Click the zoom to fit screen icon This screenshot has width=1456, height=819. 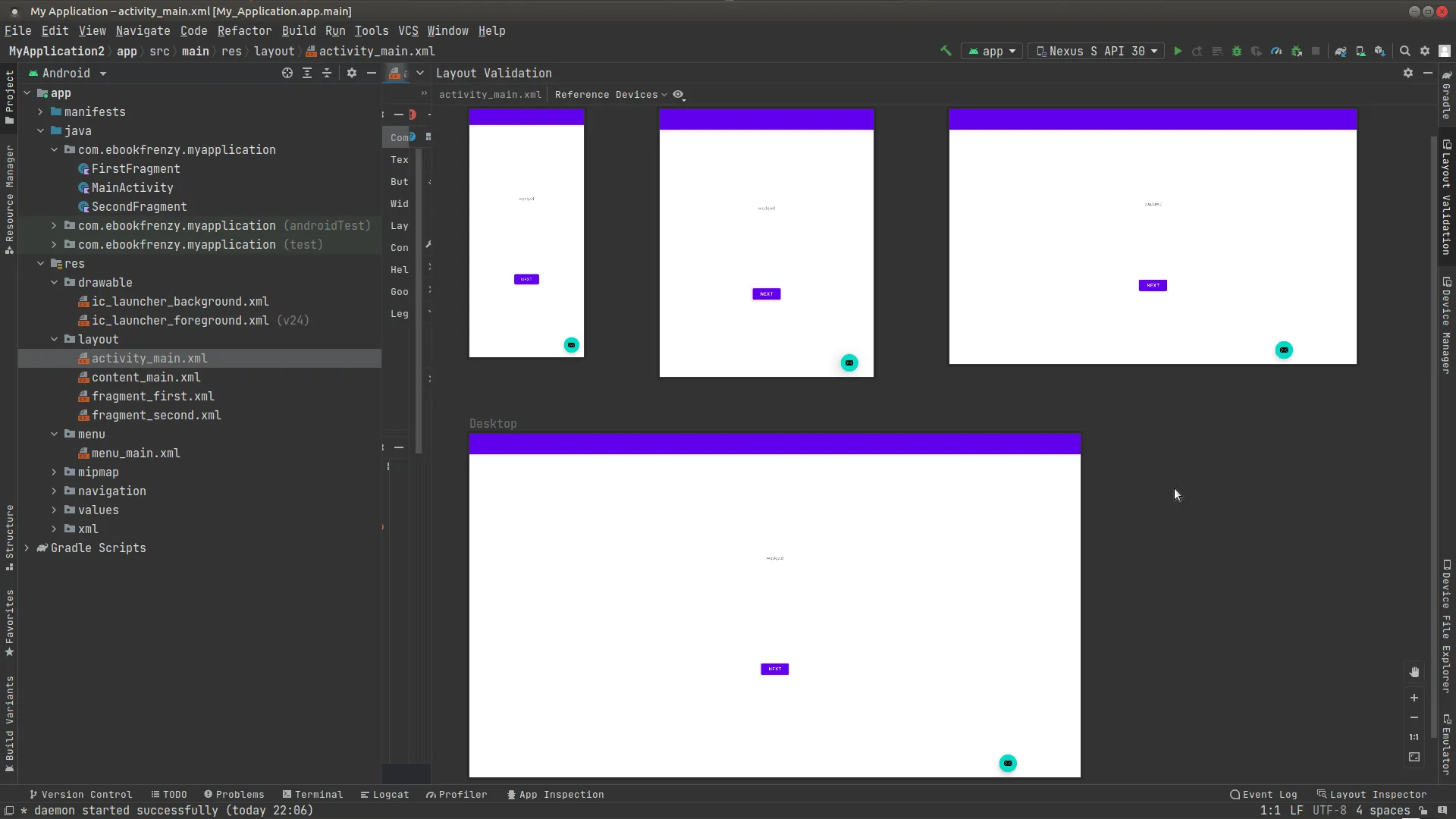tap(1414, 757)
